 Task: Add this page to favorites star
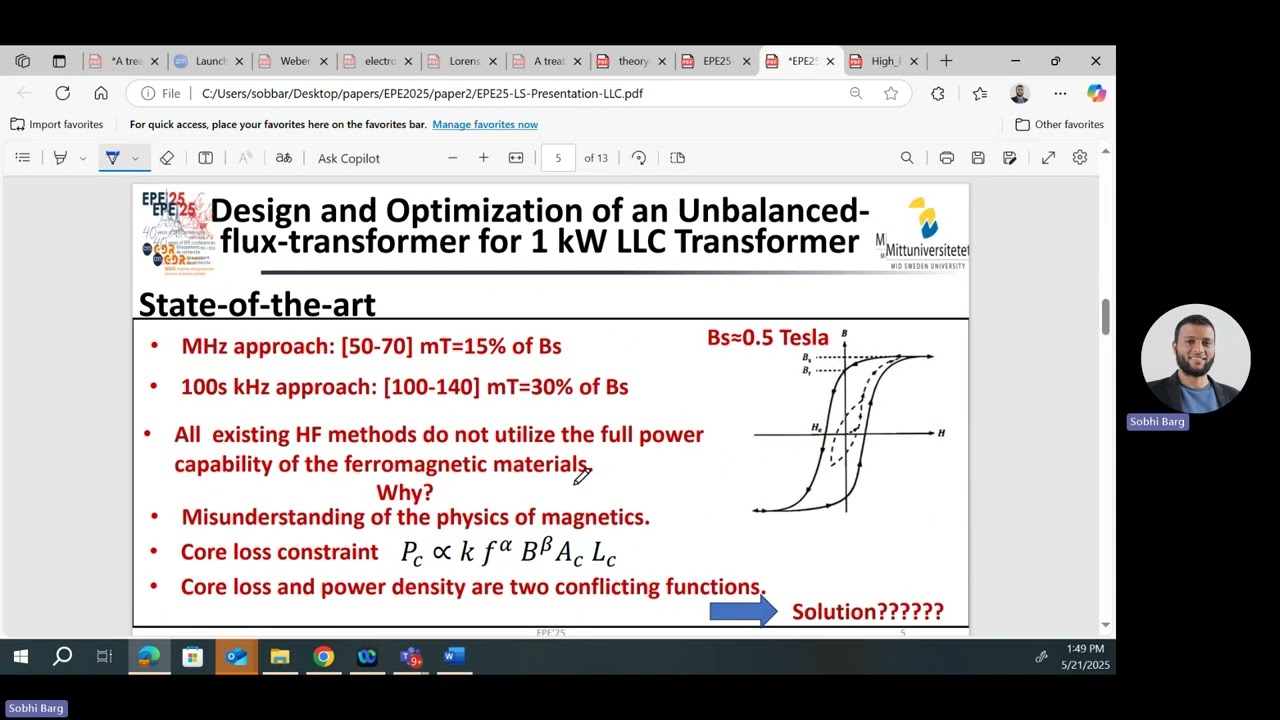[891, 93]
